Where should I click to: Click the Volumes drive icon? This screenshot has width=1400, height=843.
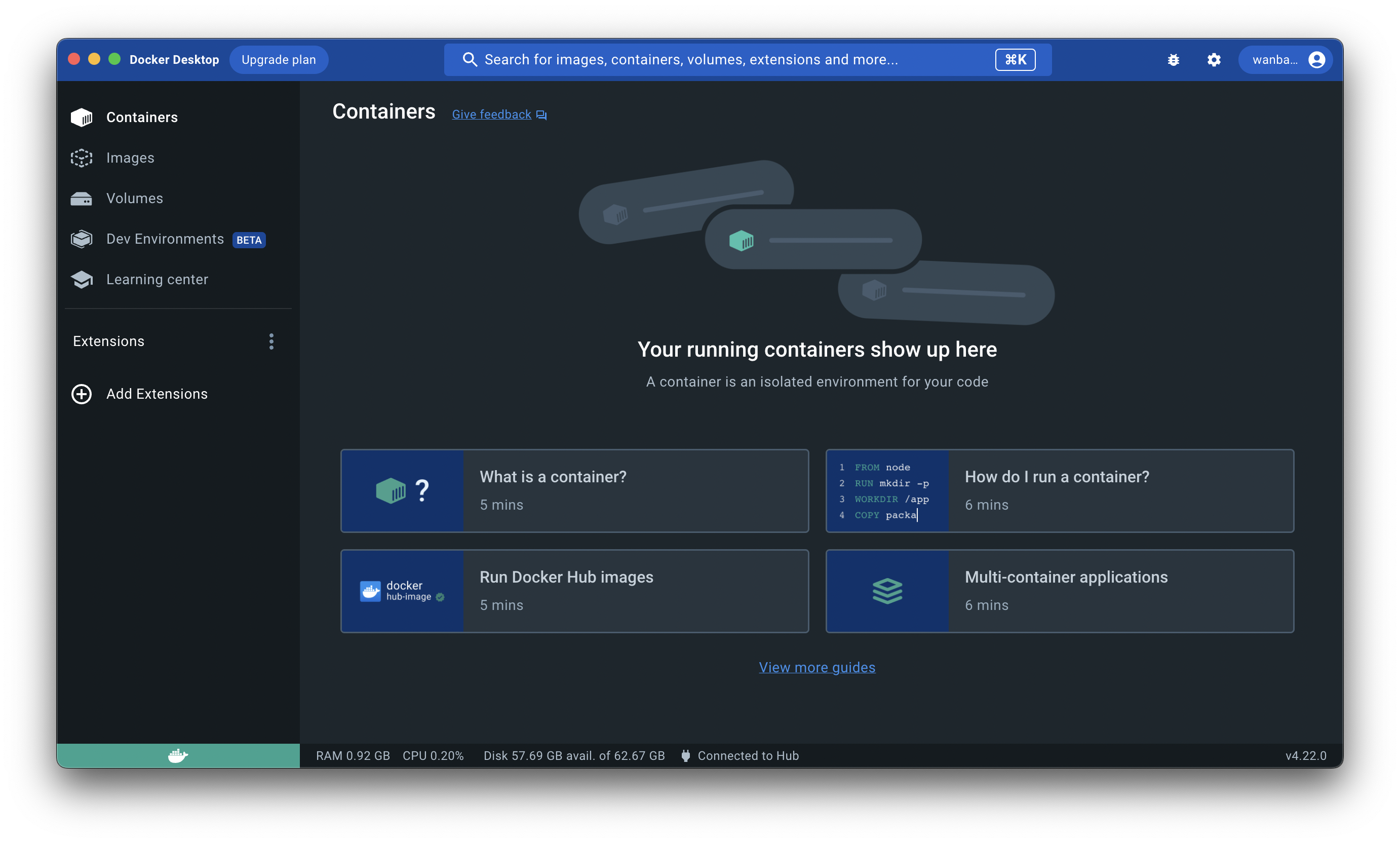click(81, 198)
